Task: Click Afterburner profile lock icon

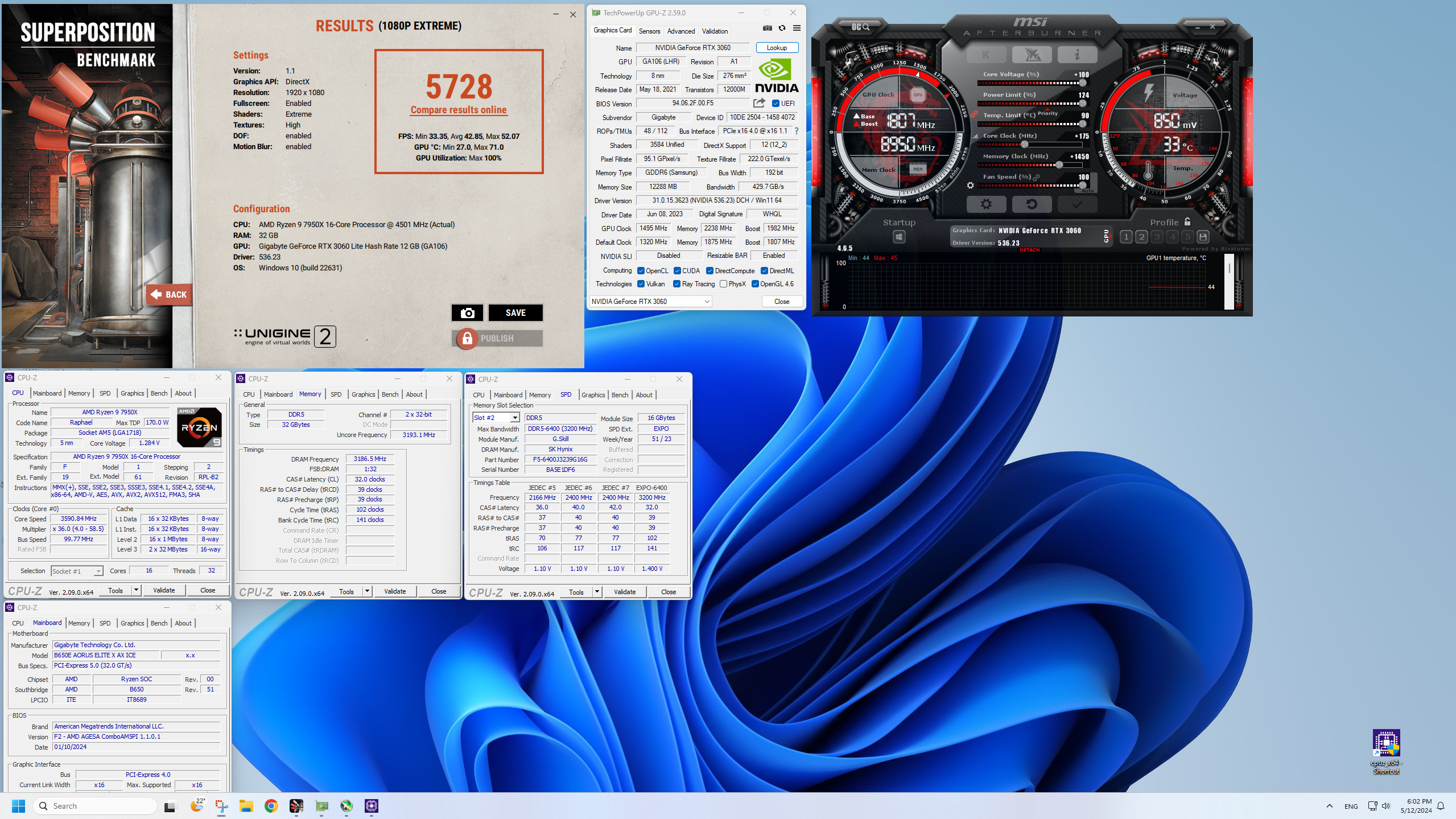Action: [x=1187, y=221]
